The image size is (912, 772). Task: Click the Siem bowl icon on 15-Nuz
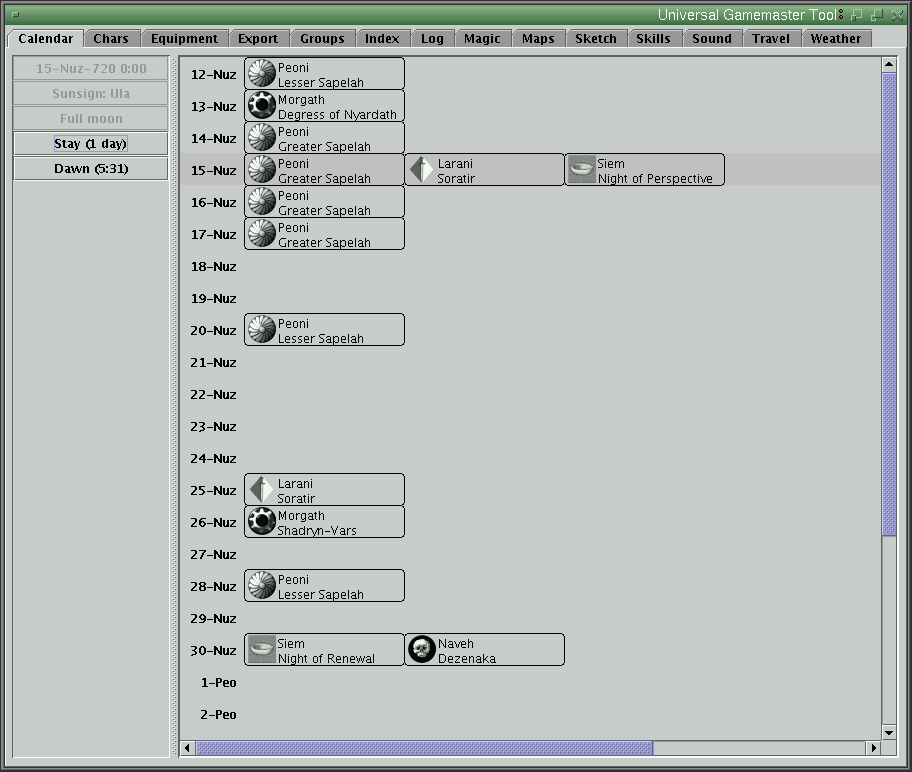(x=582, y=169)
